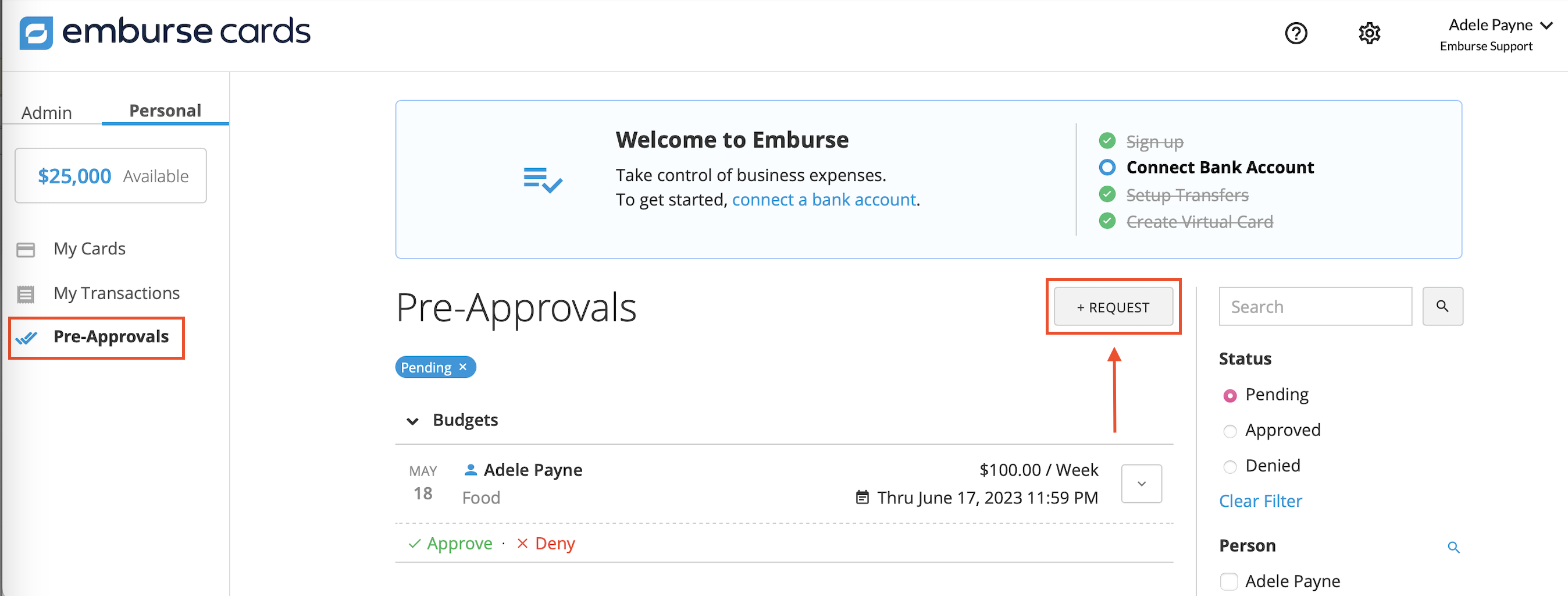Switch to the Admin tab

pos(47,113)
